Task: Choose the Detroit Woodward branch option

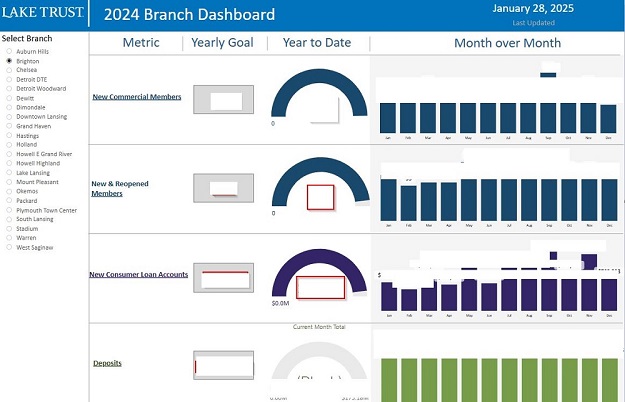Action: [9, 89]
